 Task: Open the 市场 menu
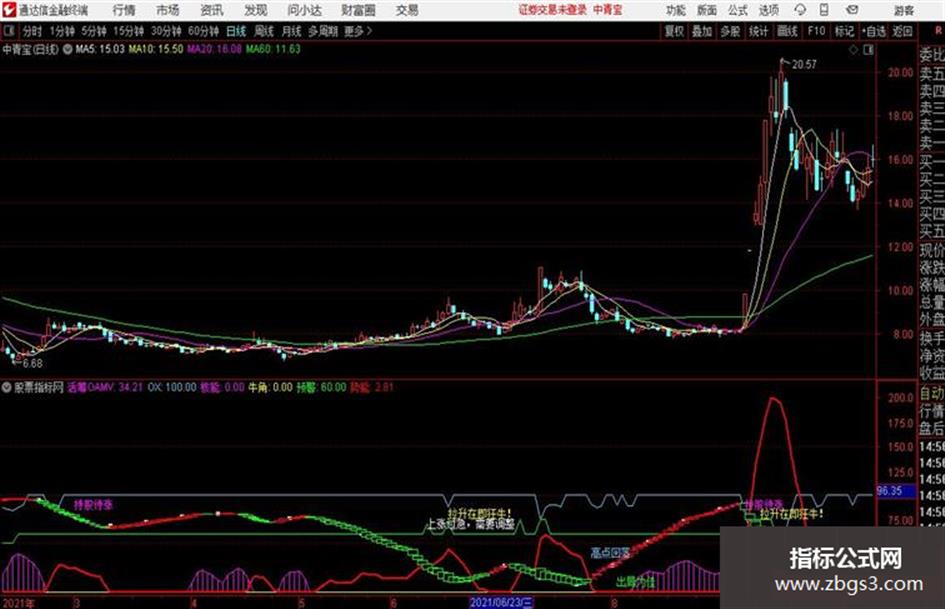click(168, 10)
